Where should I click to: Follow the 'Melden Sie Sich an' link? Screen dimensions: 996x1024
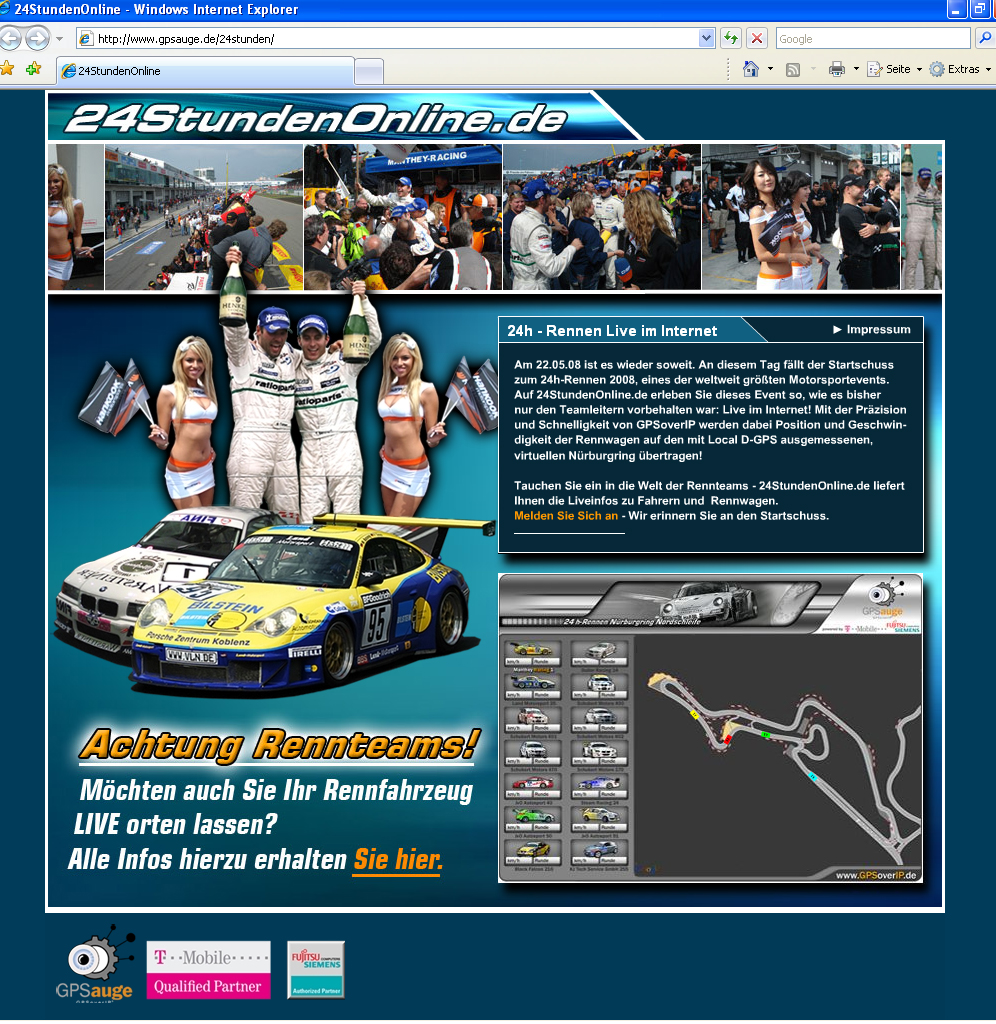[566, 516]
